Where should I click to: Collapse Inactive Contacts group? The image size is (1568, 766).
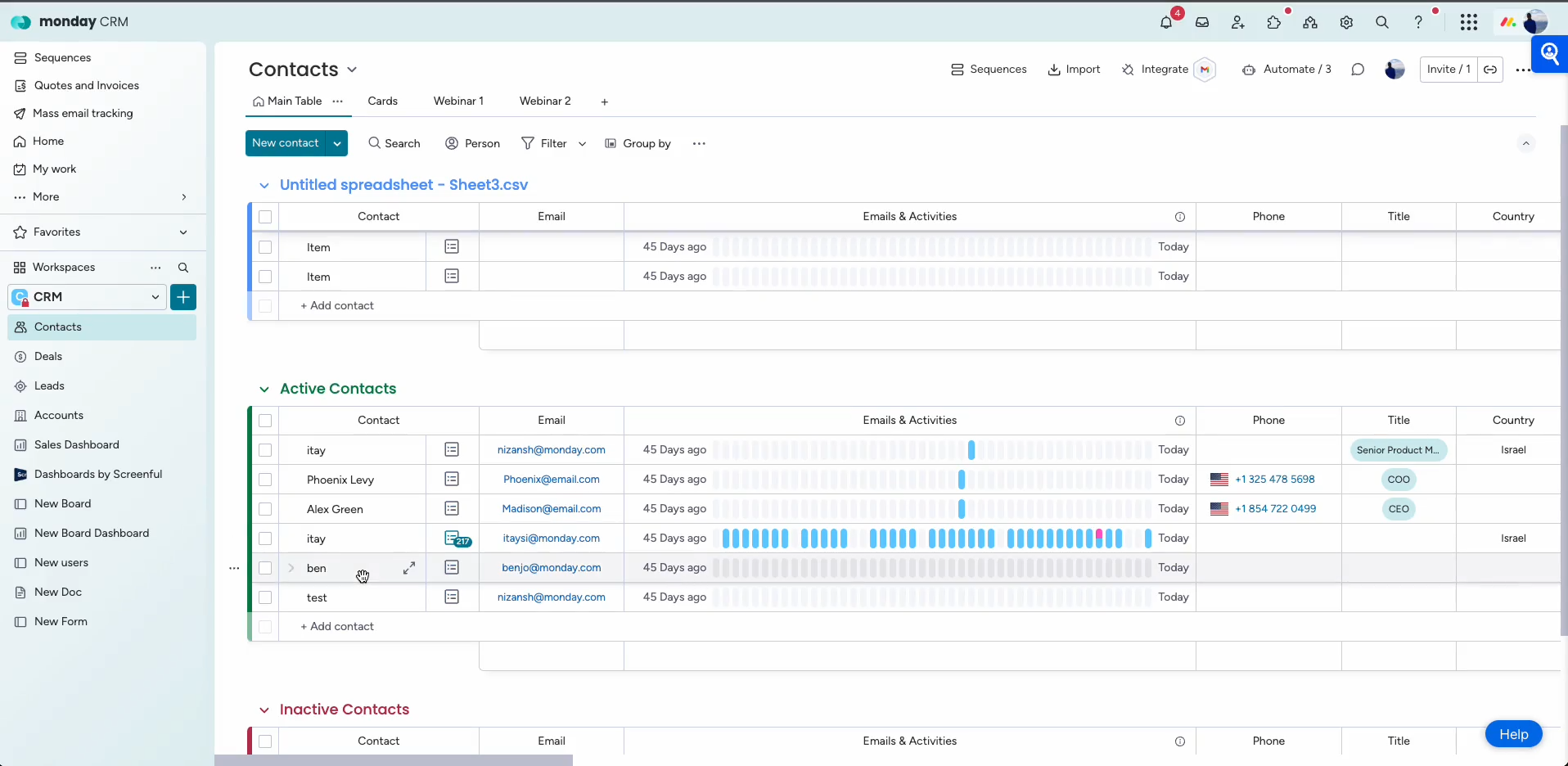(x=264, y=710)
